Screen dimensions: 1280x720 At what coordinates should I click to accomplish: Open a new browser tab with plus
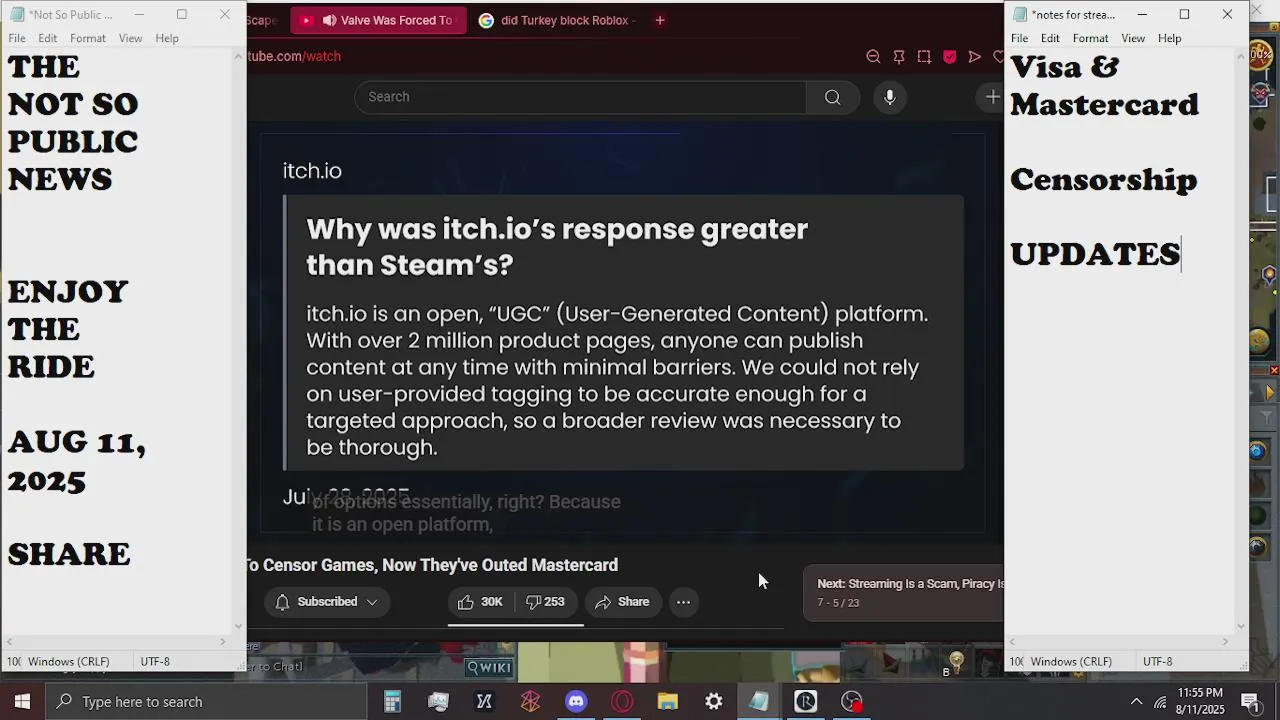(660, 20)
